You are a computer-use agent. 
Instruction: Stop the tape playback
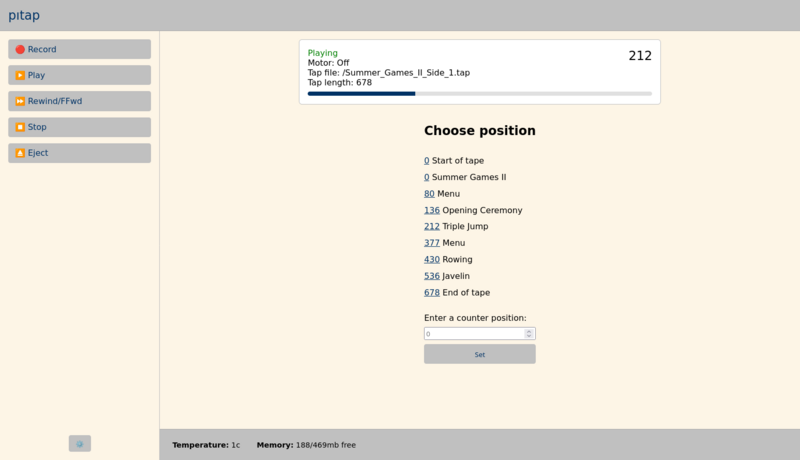(80, 127)
